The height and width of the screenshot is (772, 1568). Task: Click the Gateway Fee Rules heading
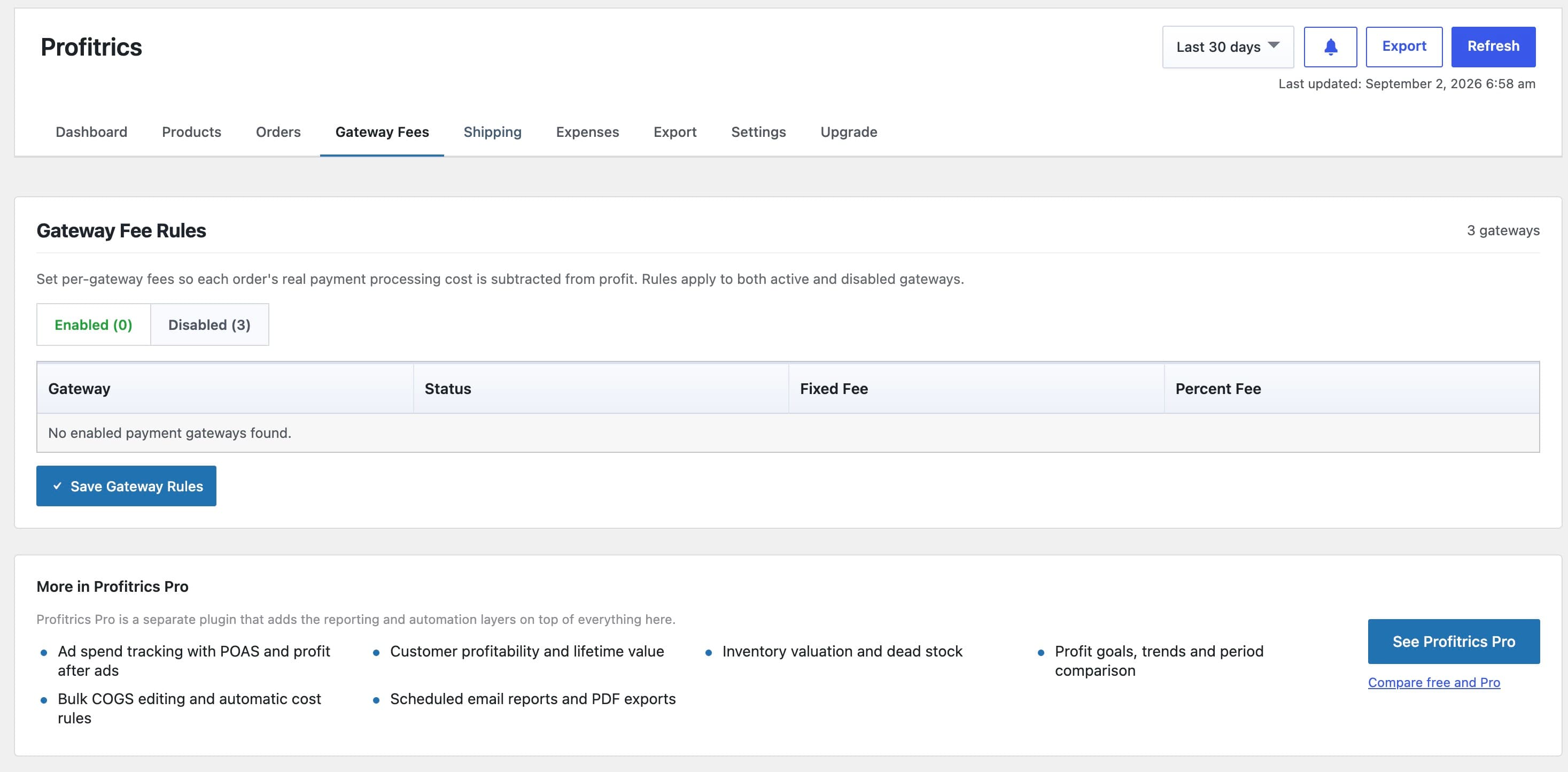121,231
